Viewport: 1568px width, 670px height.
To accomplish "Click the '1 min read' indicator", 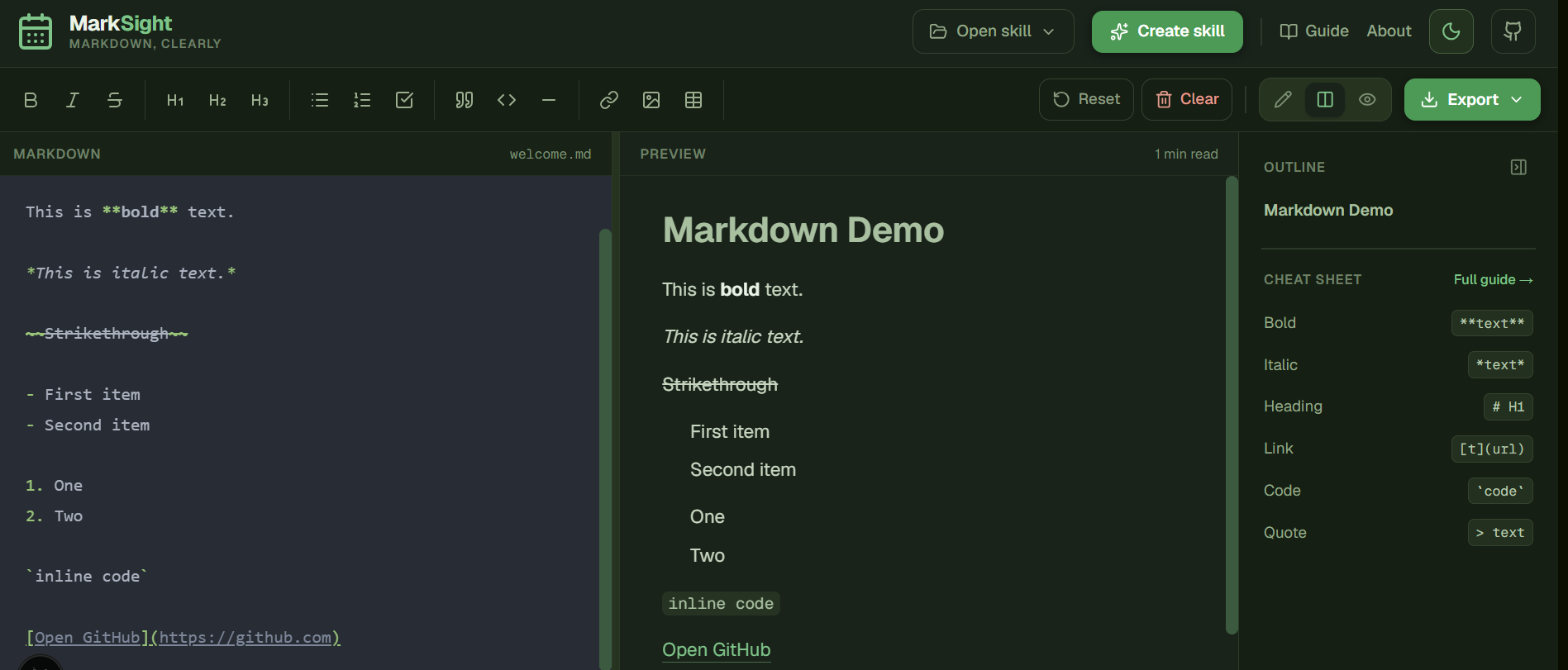I will pos(1186,154).
